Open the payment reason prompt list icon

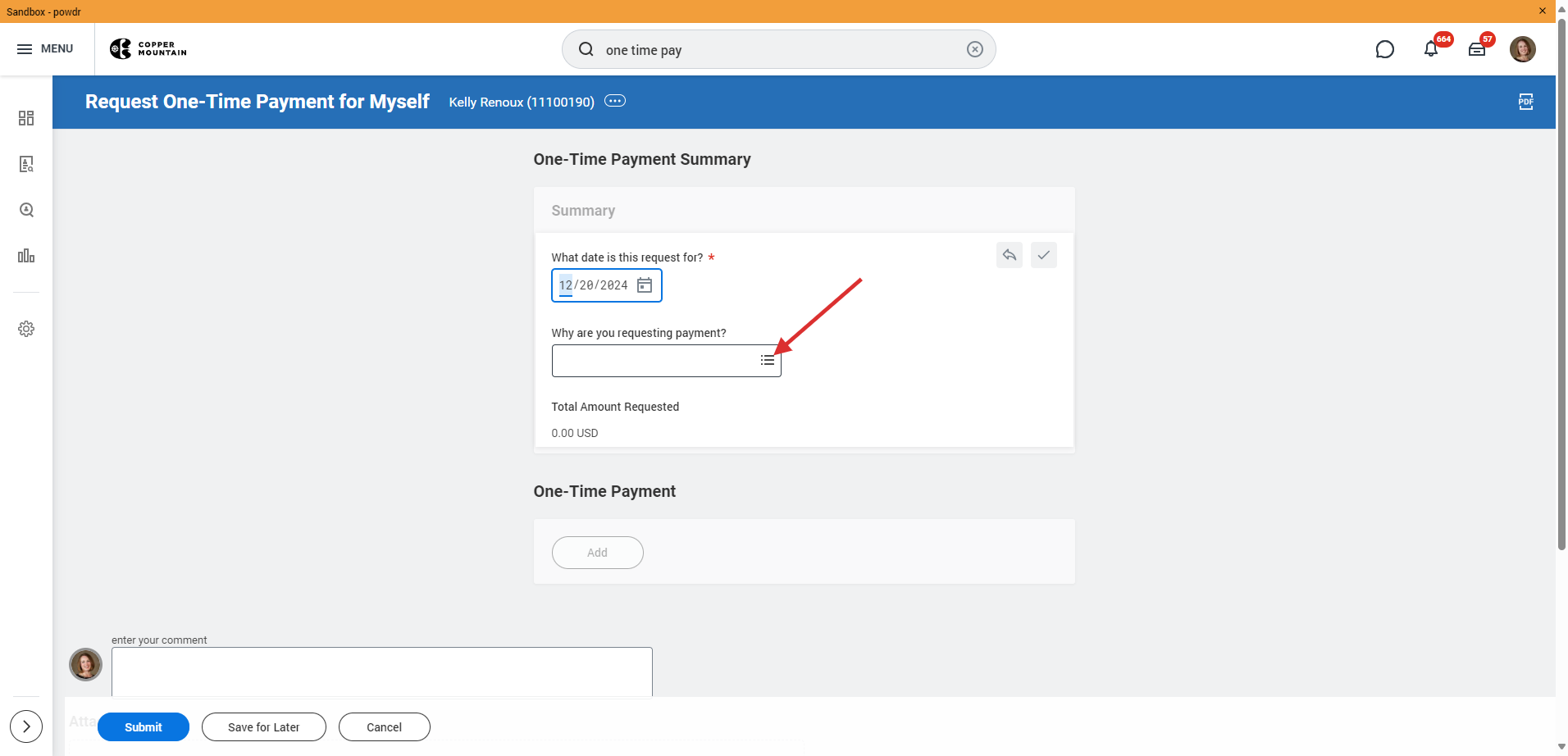coord(767,361)
